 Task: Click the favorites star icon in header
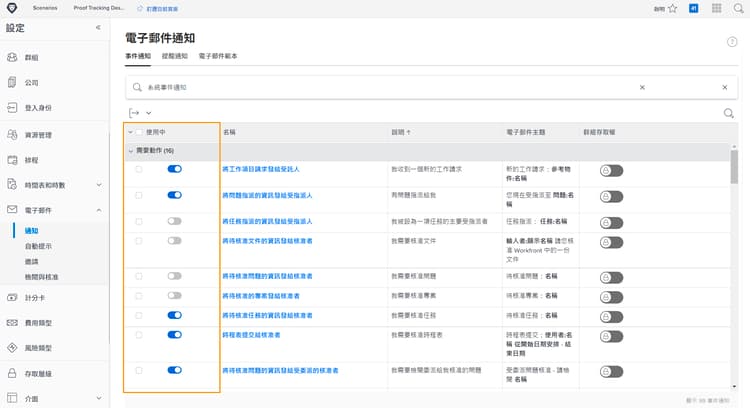tap(673, 8)
